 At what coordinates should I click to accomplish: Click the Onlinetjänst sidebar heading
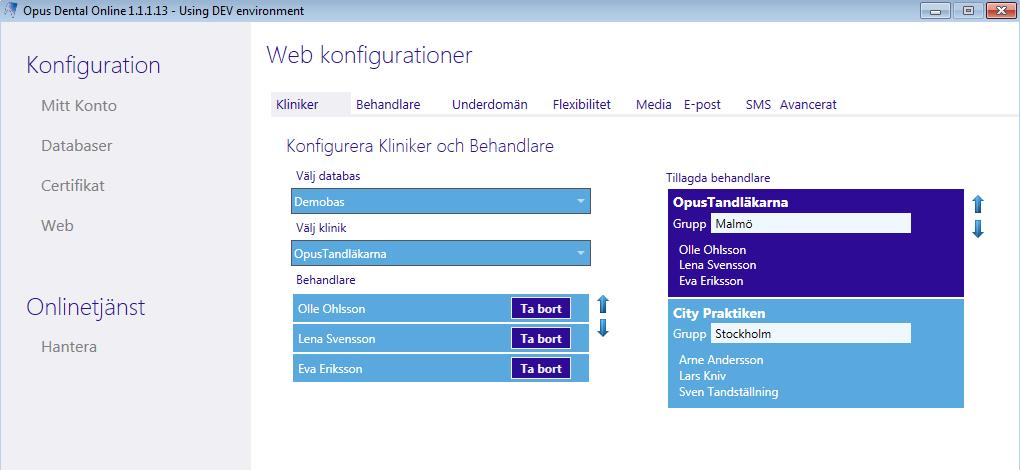point(85,306)
